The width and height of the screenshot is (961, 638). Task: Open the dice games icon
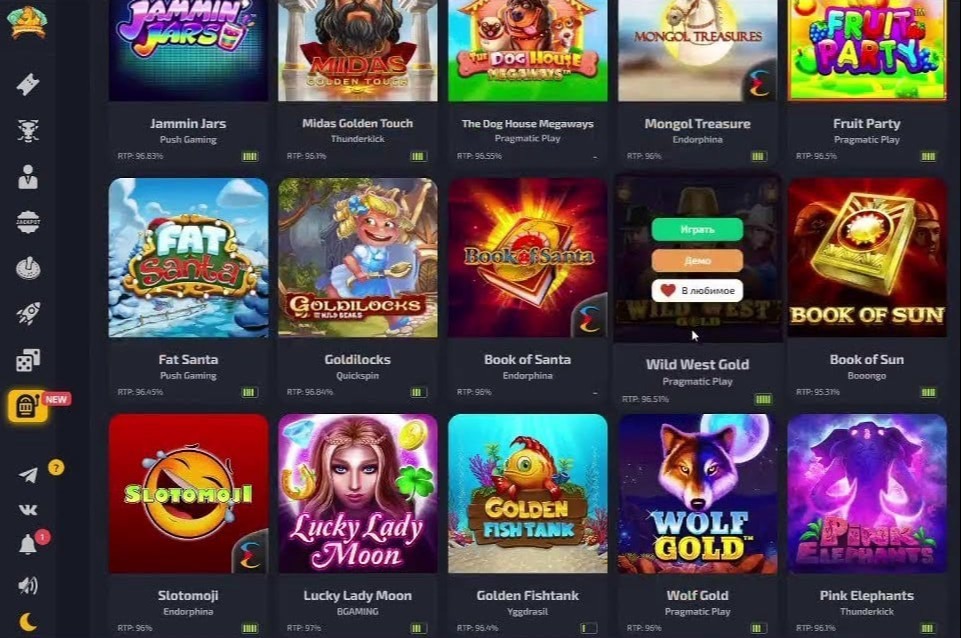[28, 360]
